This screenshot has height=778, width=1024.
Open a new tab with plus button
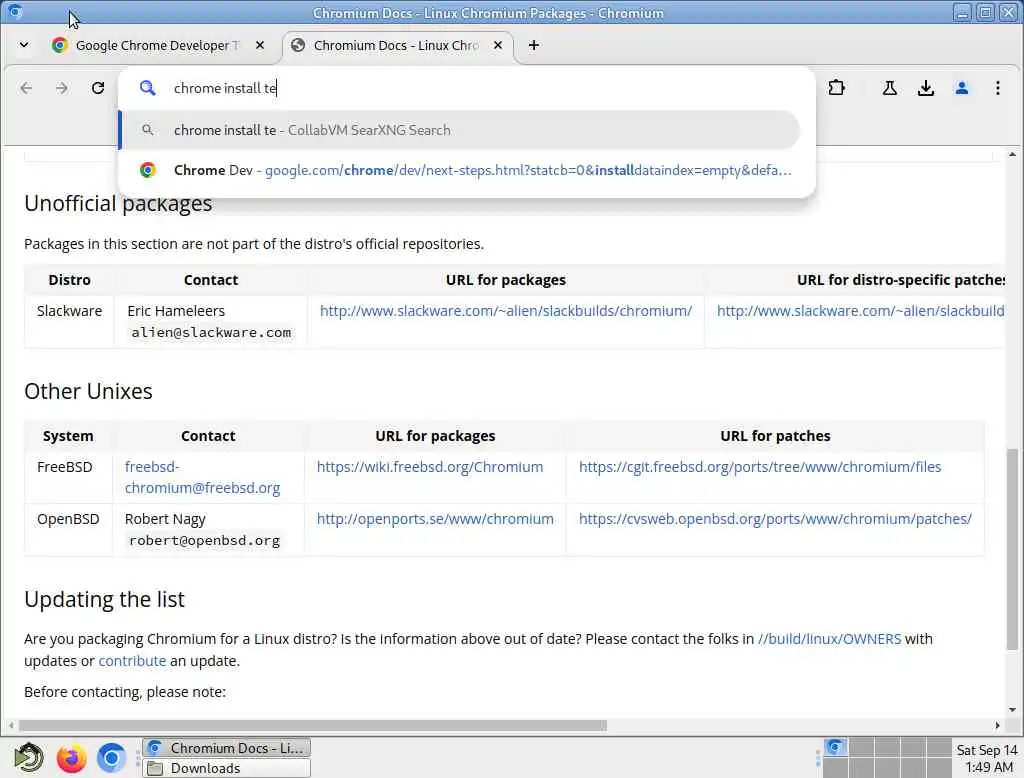(x=534, y=45)
